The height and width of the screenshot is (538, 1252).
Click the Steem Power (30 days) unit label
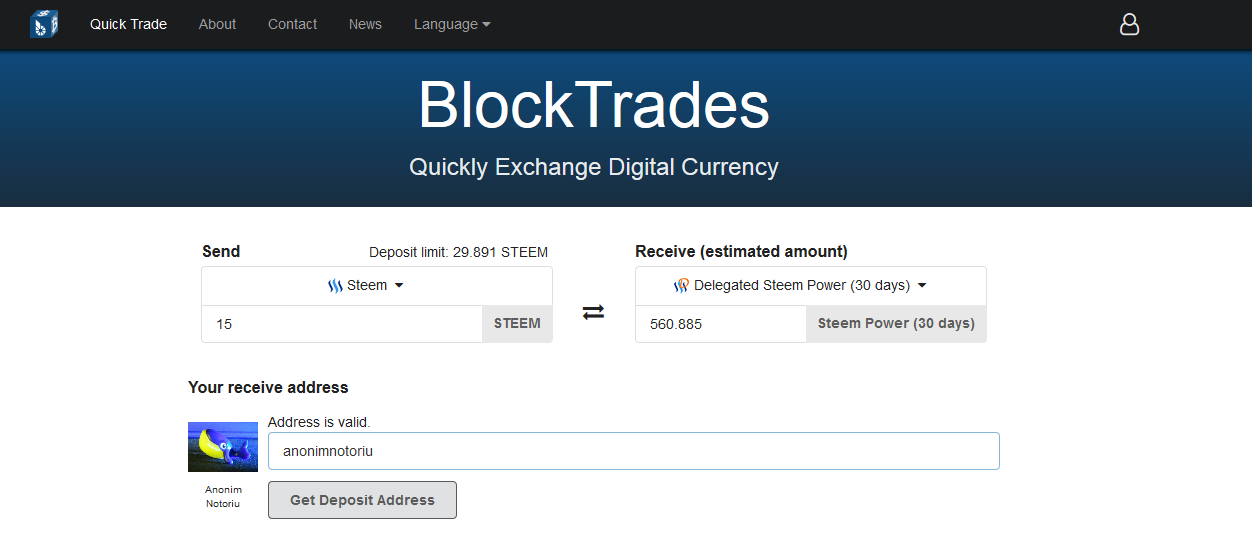[x=896, y=324]
